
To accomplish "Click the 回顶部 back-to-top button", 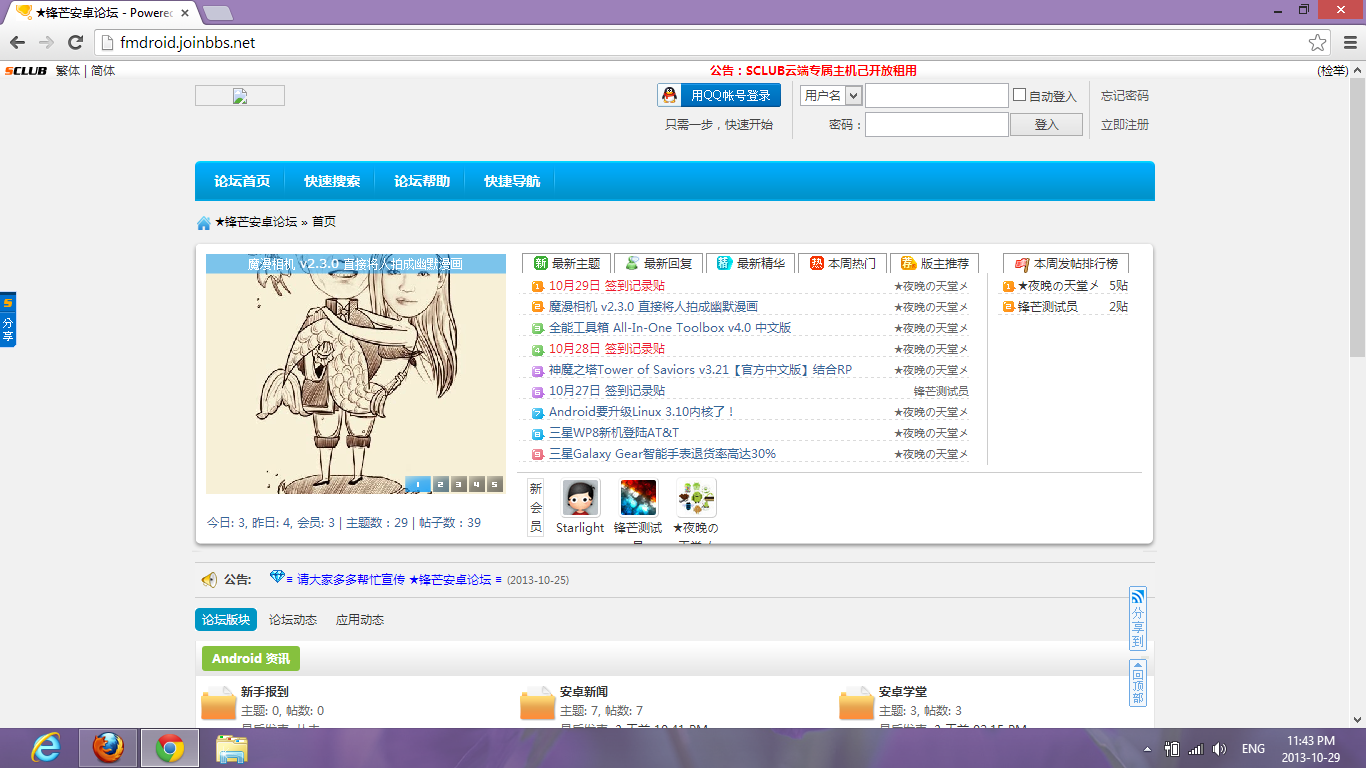I will (x=1137, y=683).
